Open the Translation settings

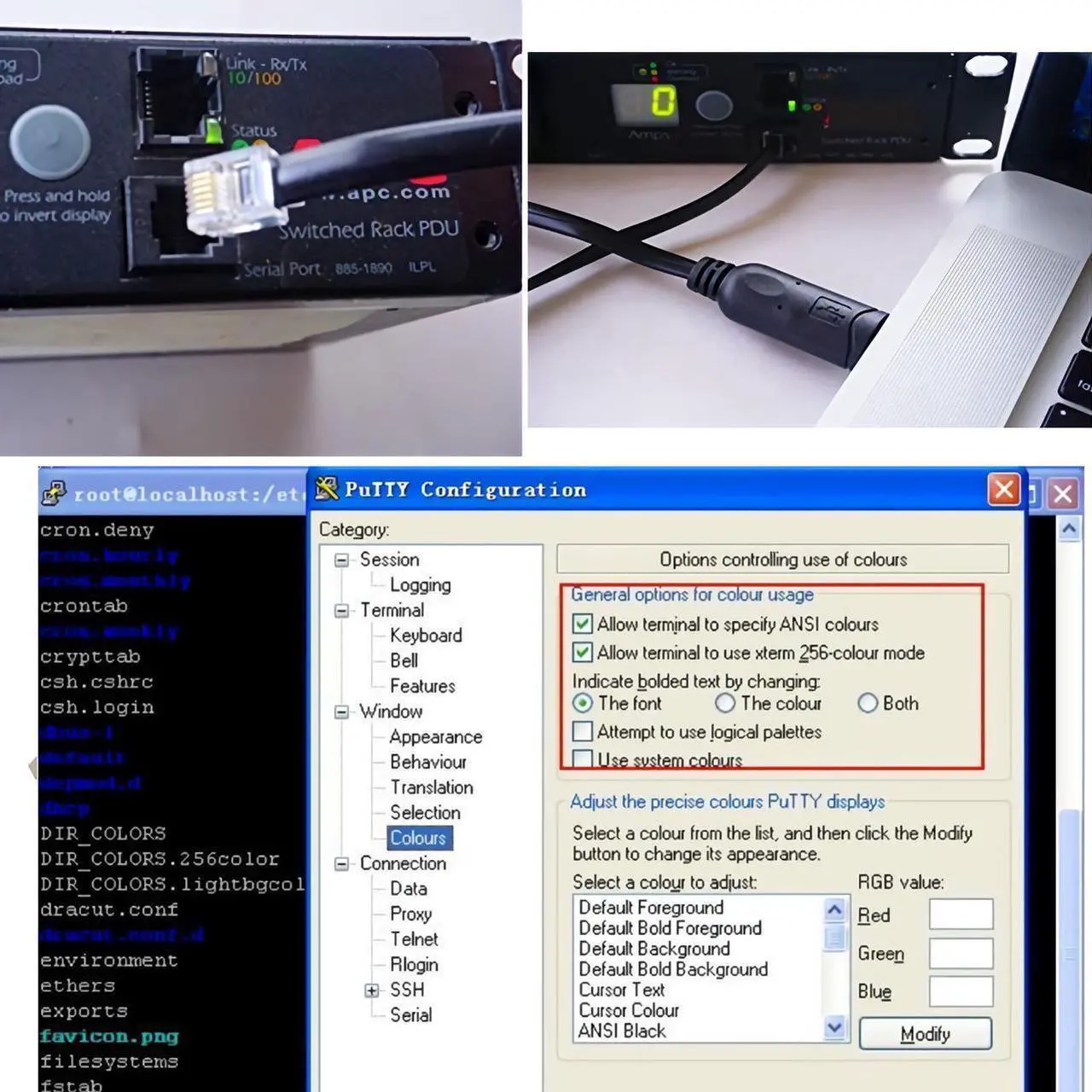[x=431, y=787]
